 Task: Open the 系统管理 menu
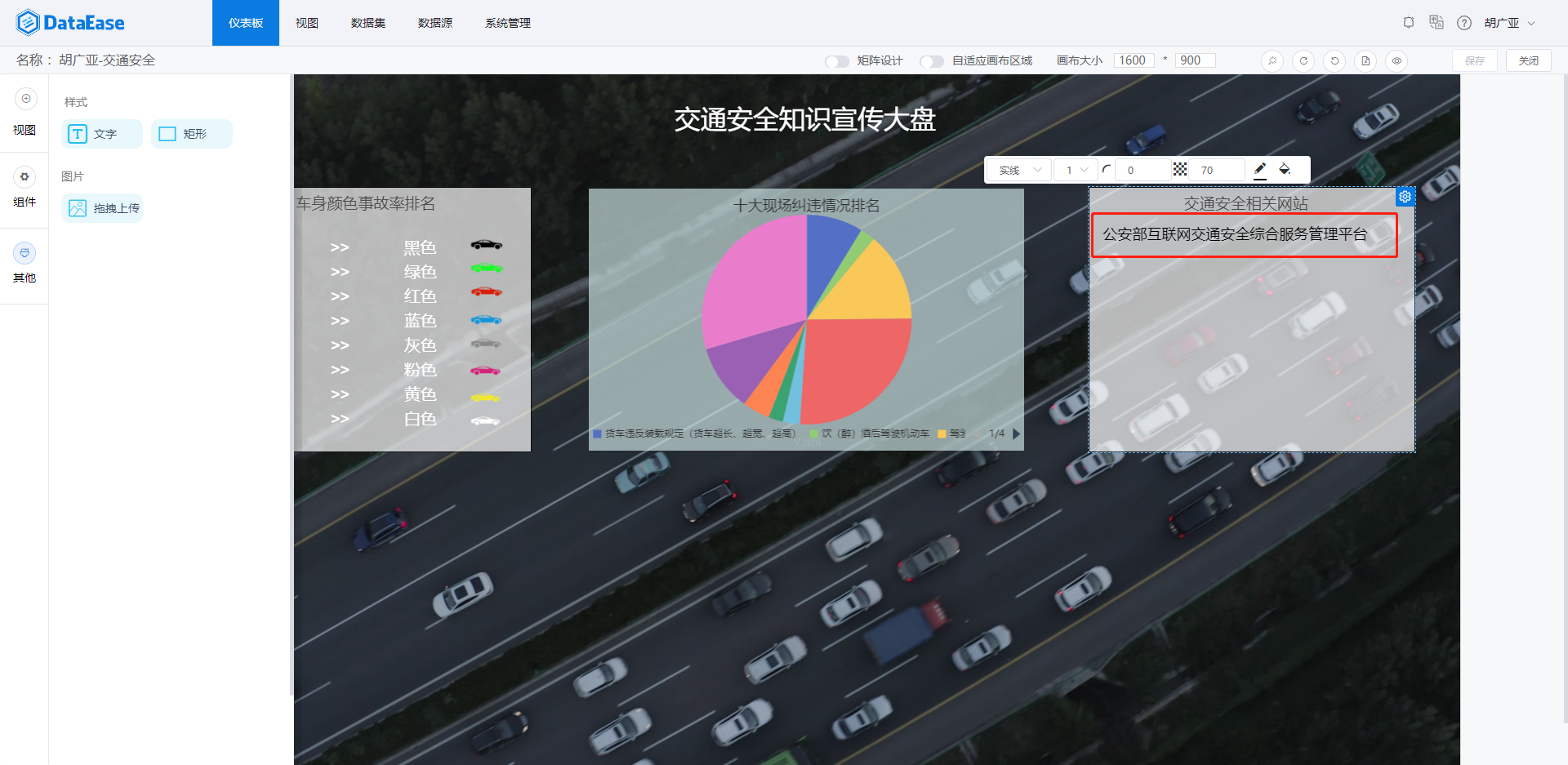click(508, 23)
